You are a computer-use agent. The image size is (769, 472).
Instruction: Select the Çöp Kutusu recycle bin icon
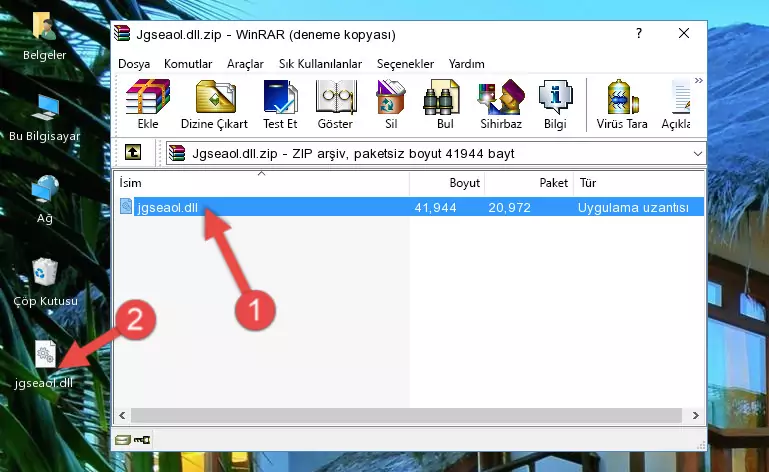pos(45,283)
